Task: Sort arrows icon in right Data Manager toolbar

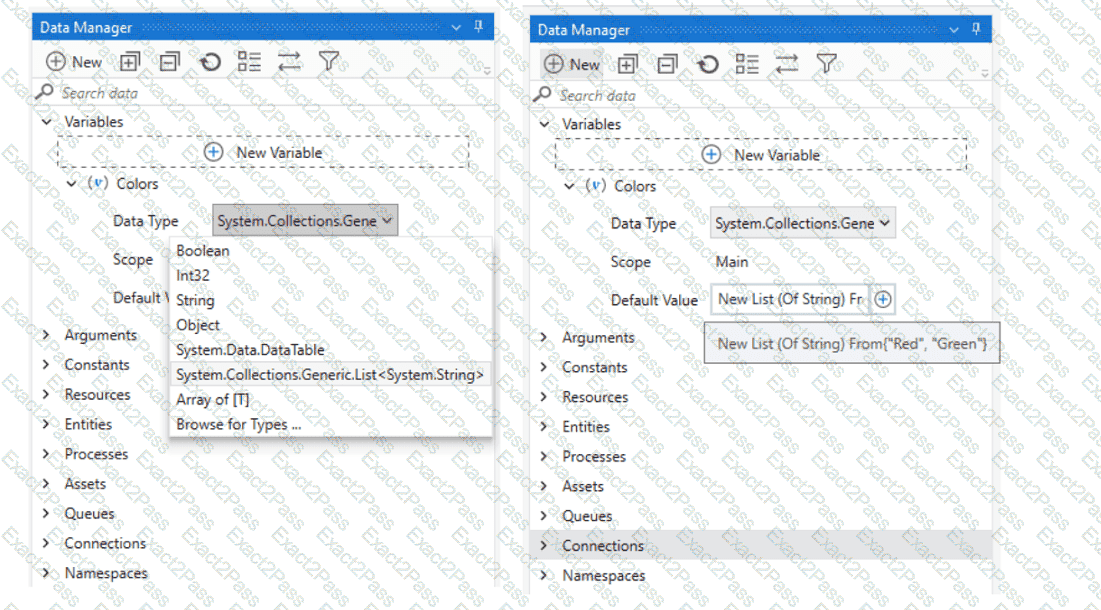Action: (x=786, y=65)
